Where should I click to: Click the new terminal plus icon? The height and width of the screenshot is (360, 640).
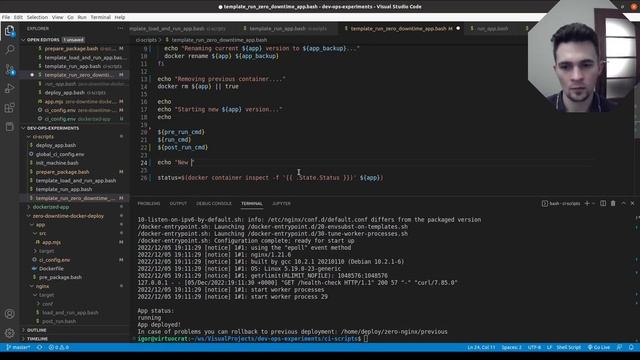[x=587, y=203]
